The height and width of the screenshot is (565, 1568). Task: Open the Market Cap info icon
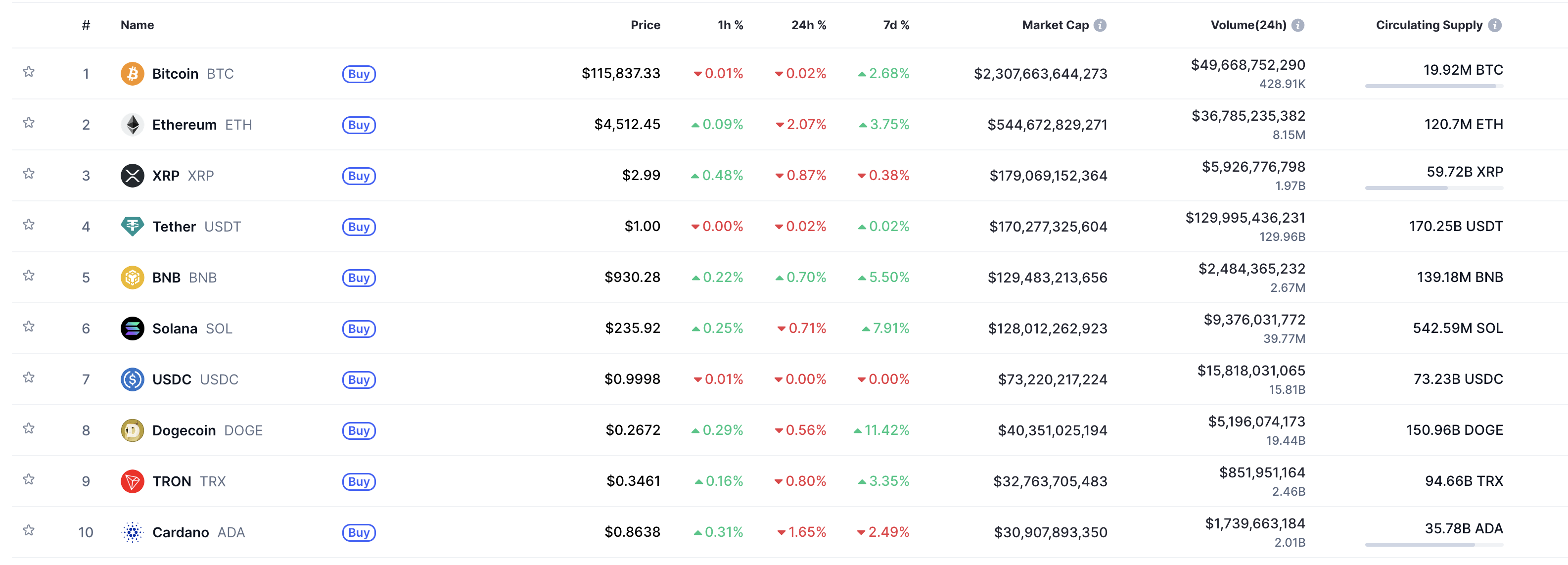point(1100,25)
